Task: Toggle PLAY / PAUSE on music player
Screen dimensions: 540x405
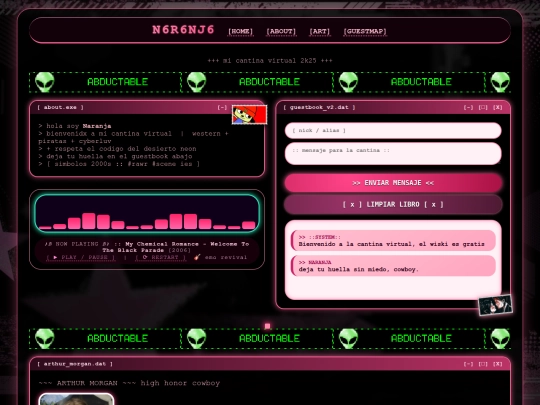Action: click(x=81, y=257)
